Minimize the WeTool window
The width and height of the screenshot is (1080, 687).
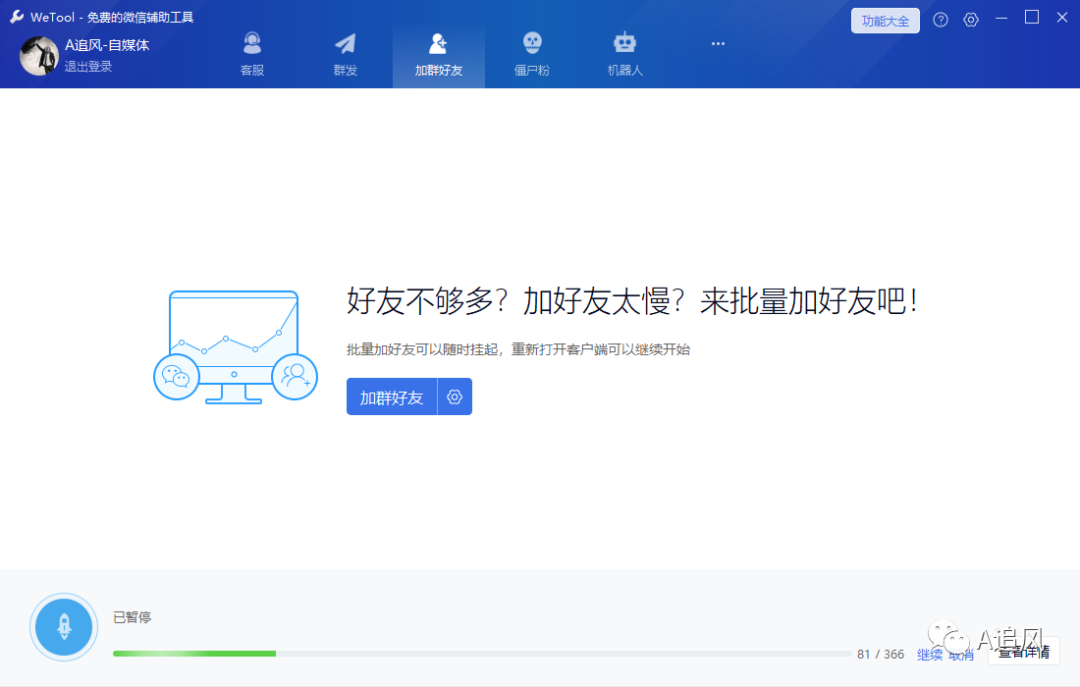pos(1001,18)
